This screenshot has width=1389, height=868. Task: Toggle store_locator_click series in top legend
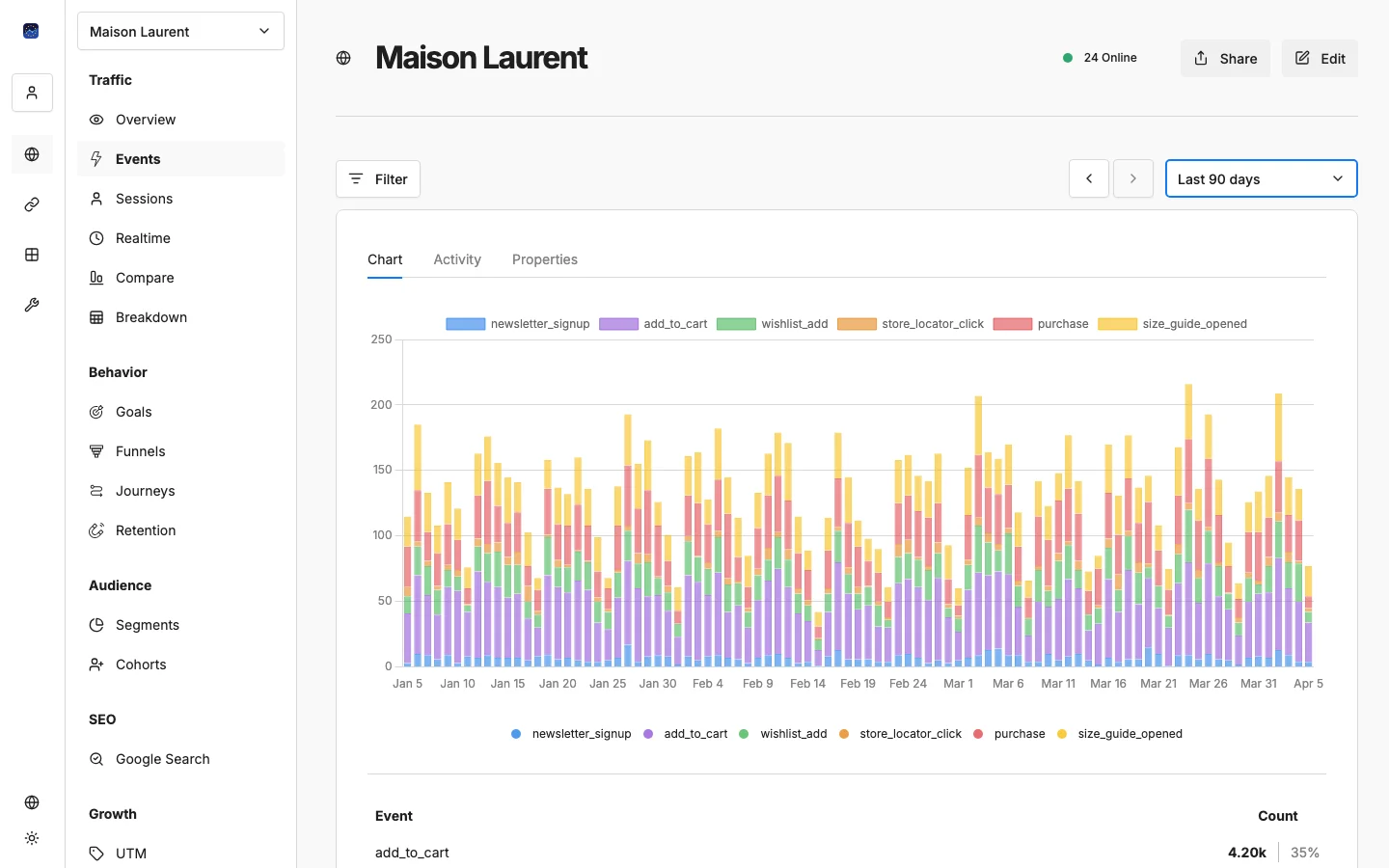(911, 324)
